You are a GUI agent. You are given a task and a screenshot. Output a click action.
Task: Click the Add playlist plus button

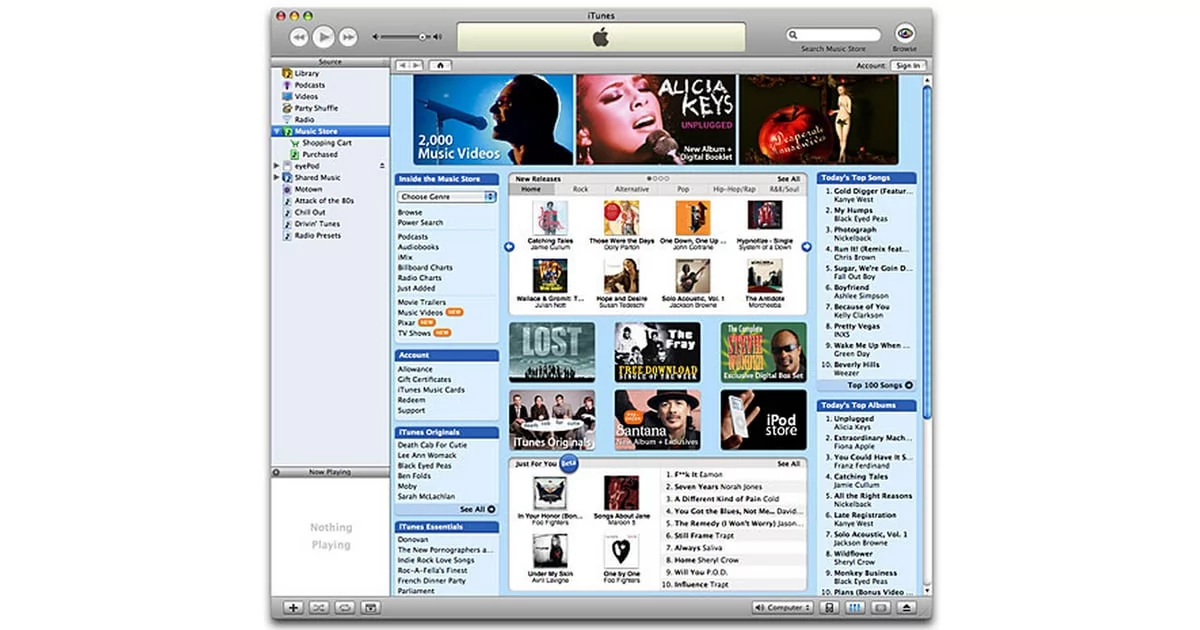point(293,607)
